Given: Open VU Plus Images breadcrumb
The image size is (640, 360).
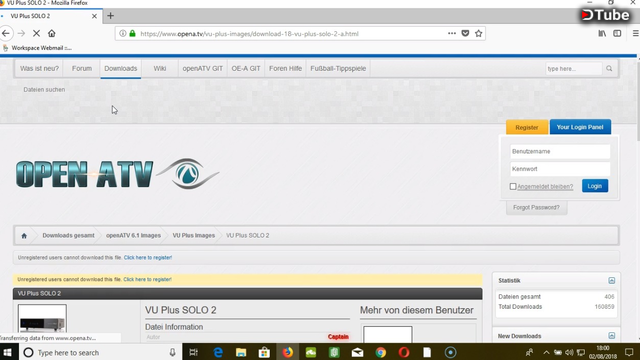Looking at the screenshot, I should pyautogui.click(x=193, y=236).
